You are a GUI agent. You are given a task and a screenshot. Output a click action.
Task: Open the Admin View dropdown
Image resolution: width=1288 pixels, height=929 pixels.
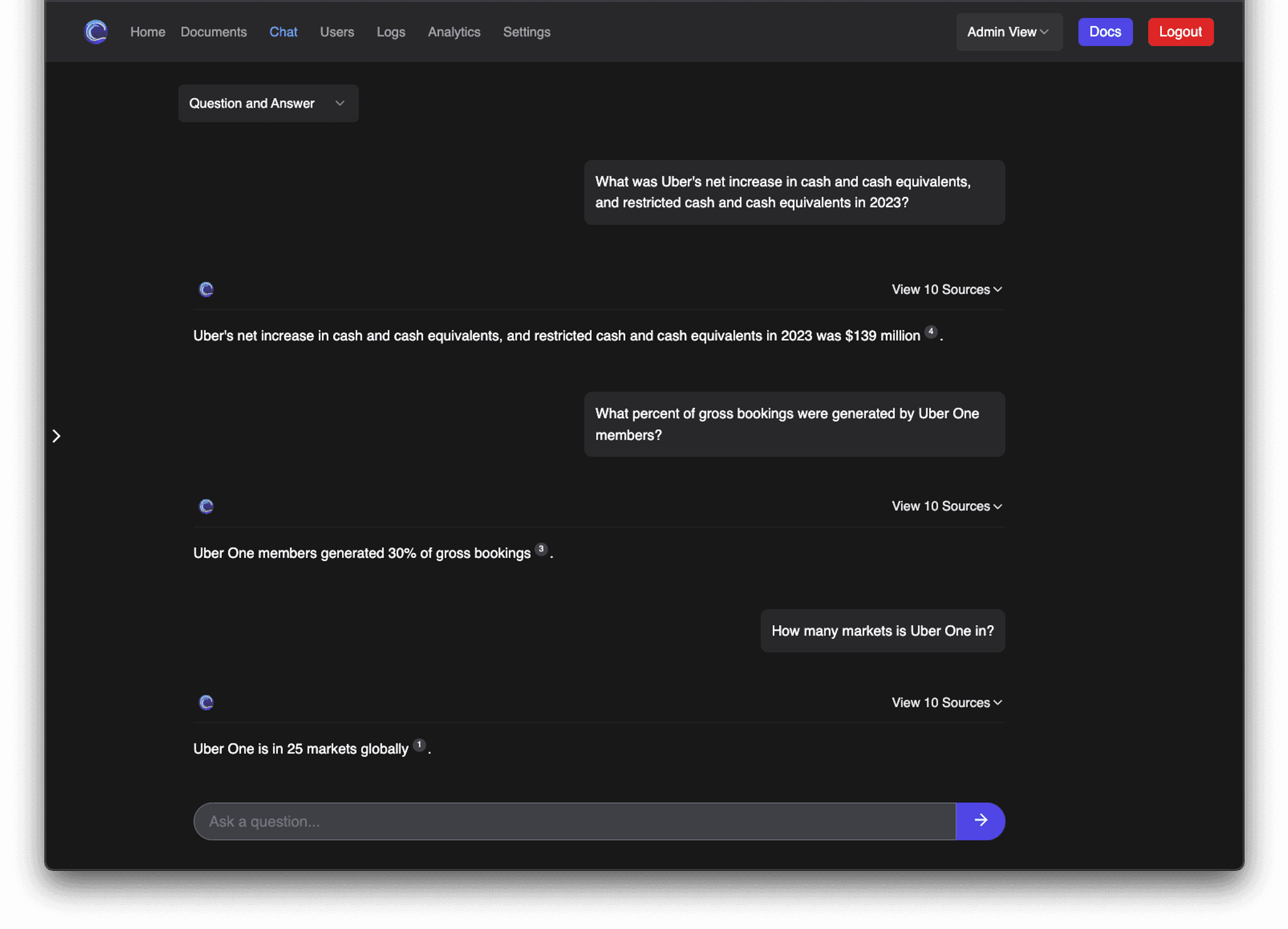[1009, 32]
